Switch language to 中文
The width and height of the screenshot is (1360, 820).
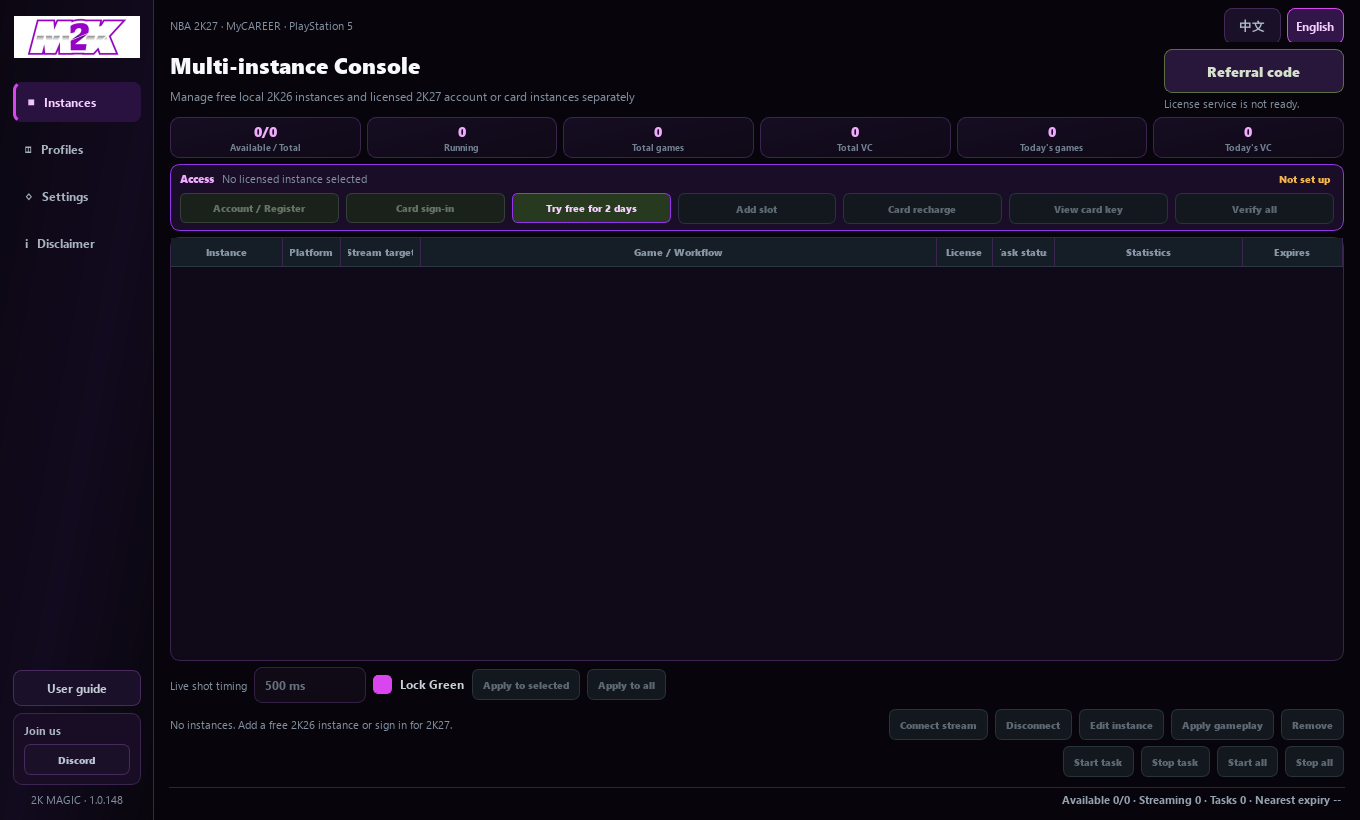point(1252,26)
